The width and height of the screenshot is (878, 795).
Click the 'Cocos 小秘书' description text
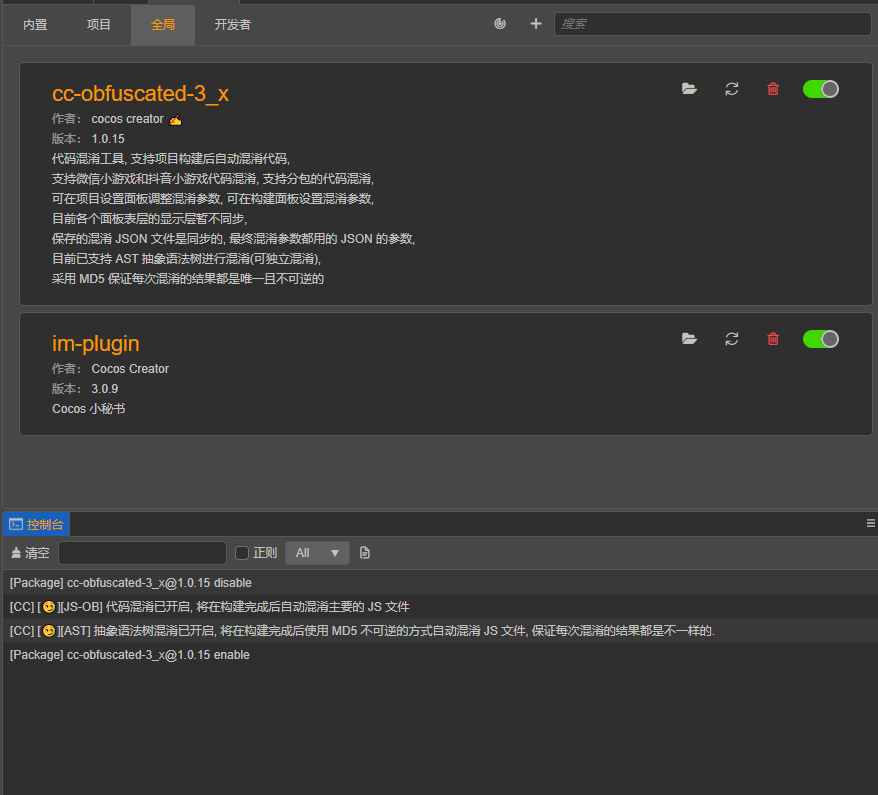[x=88, y=409]
